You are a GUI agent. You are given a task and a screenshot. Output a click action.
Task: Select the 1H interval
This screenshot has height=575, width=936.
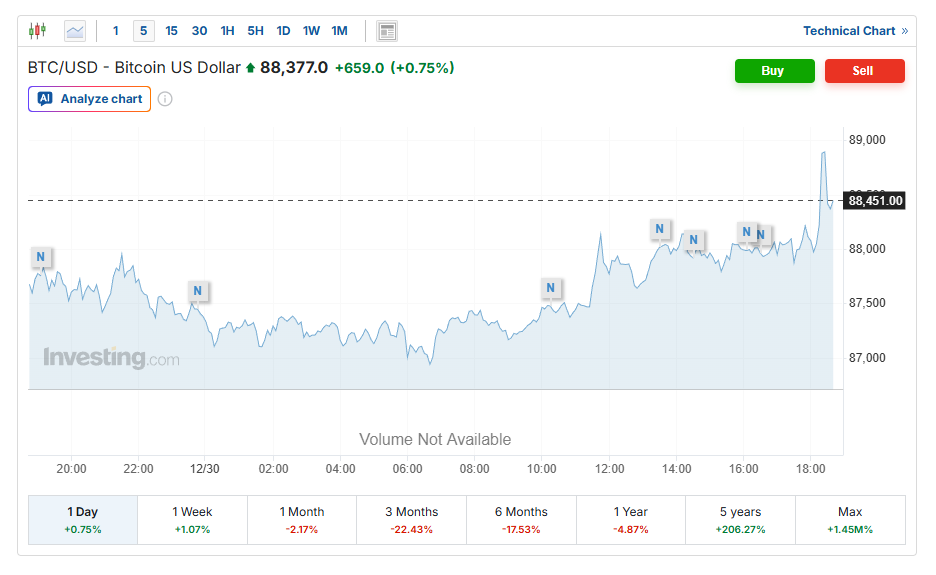pyautogui.click(x=227, y=31)
